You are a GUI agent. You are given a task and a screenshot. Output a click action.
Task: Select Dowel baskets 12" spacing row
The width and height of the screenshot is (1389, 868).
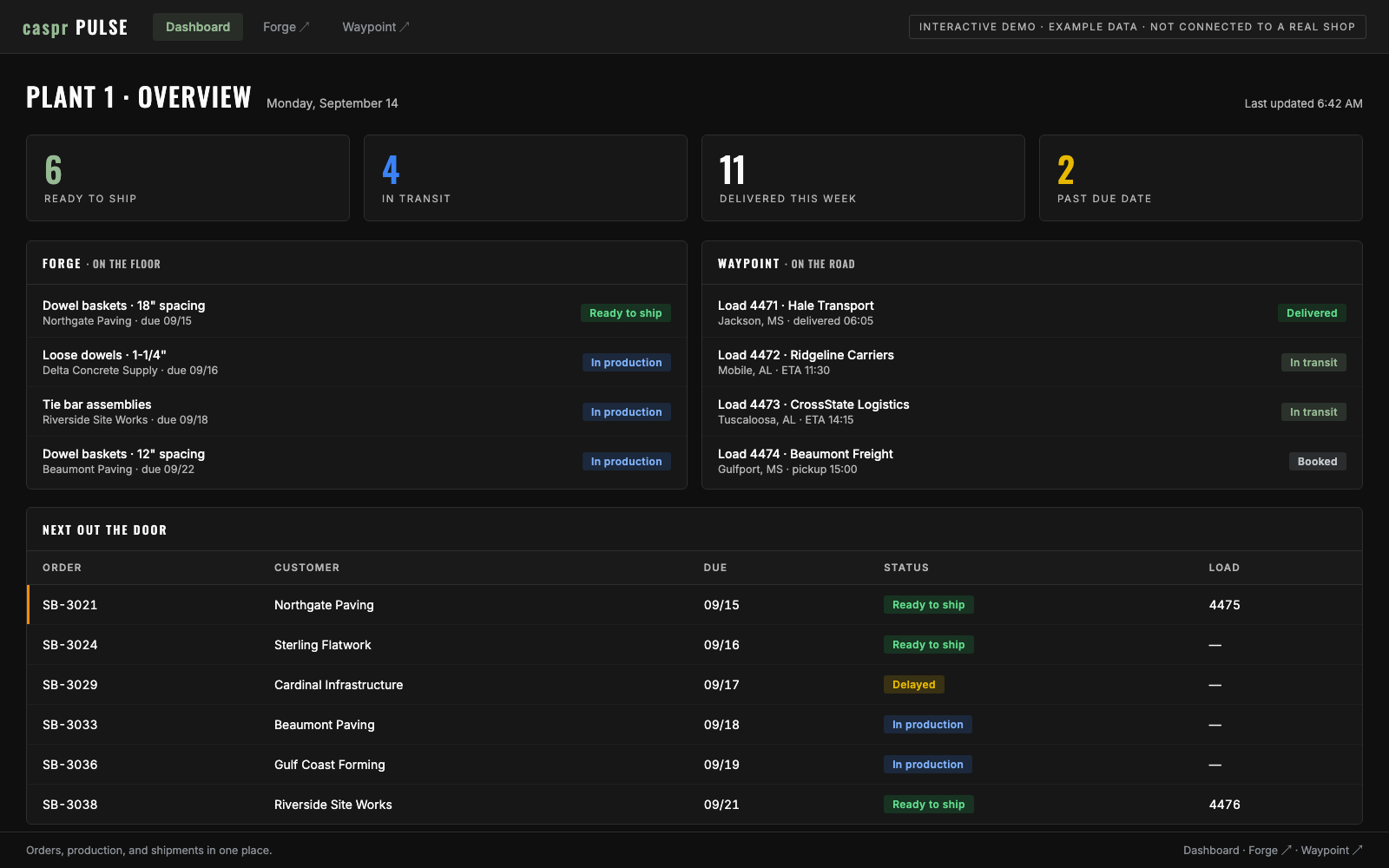point(357,461)
